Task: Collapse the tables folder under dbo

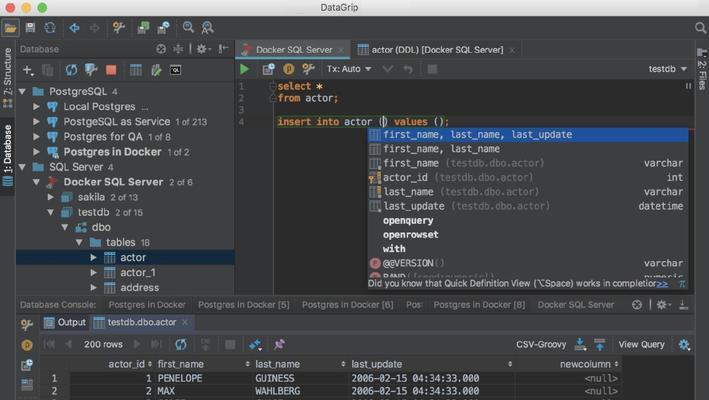Action: (79, 243)
